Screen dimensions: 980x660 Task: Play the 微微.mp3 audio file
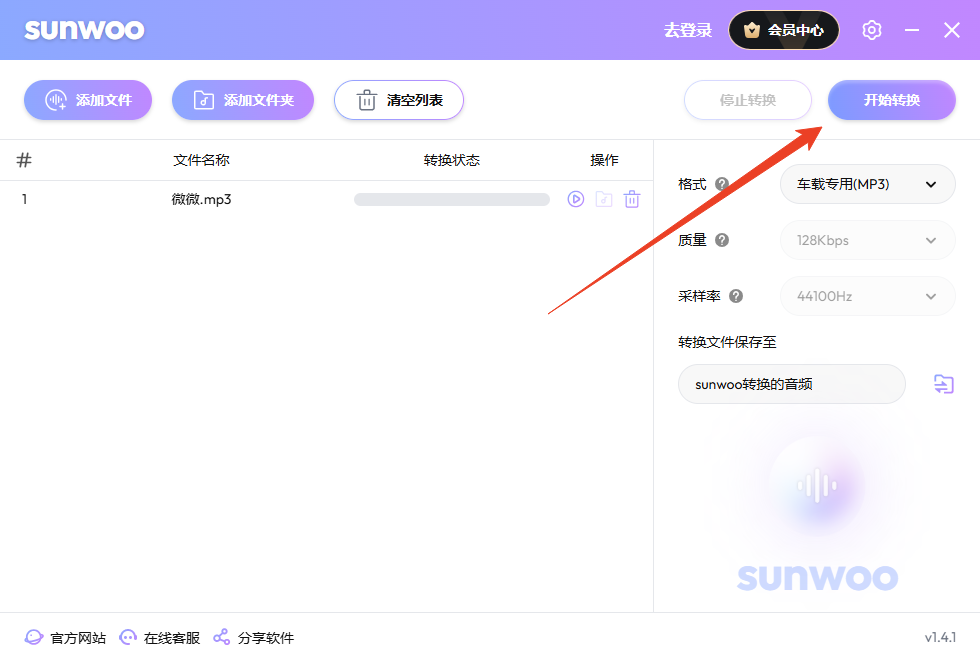(575, 199)
